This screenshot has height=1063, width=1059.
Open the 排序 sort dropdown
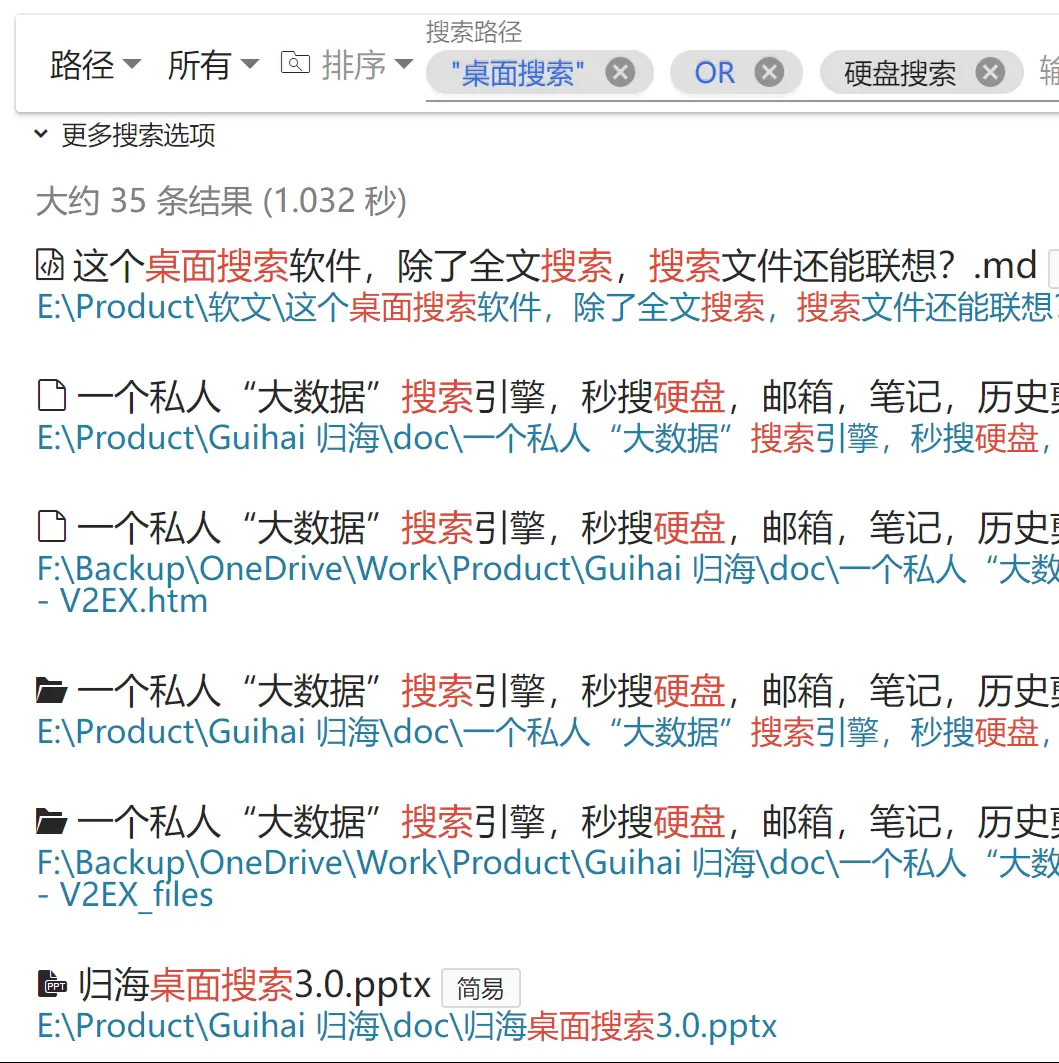coord(366,66)
